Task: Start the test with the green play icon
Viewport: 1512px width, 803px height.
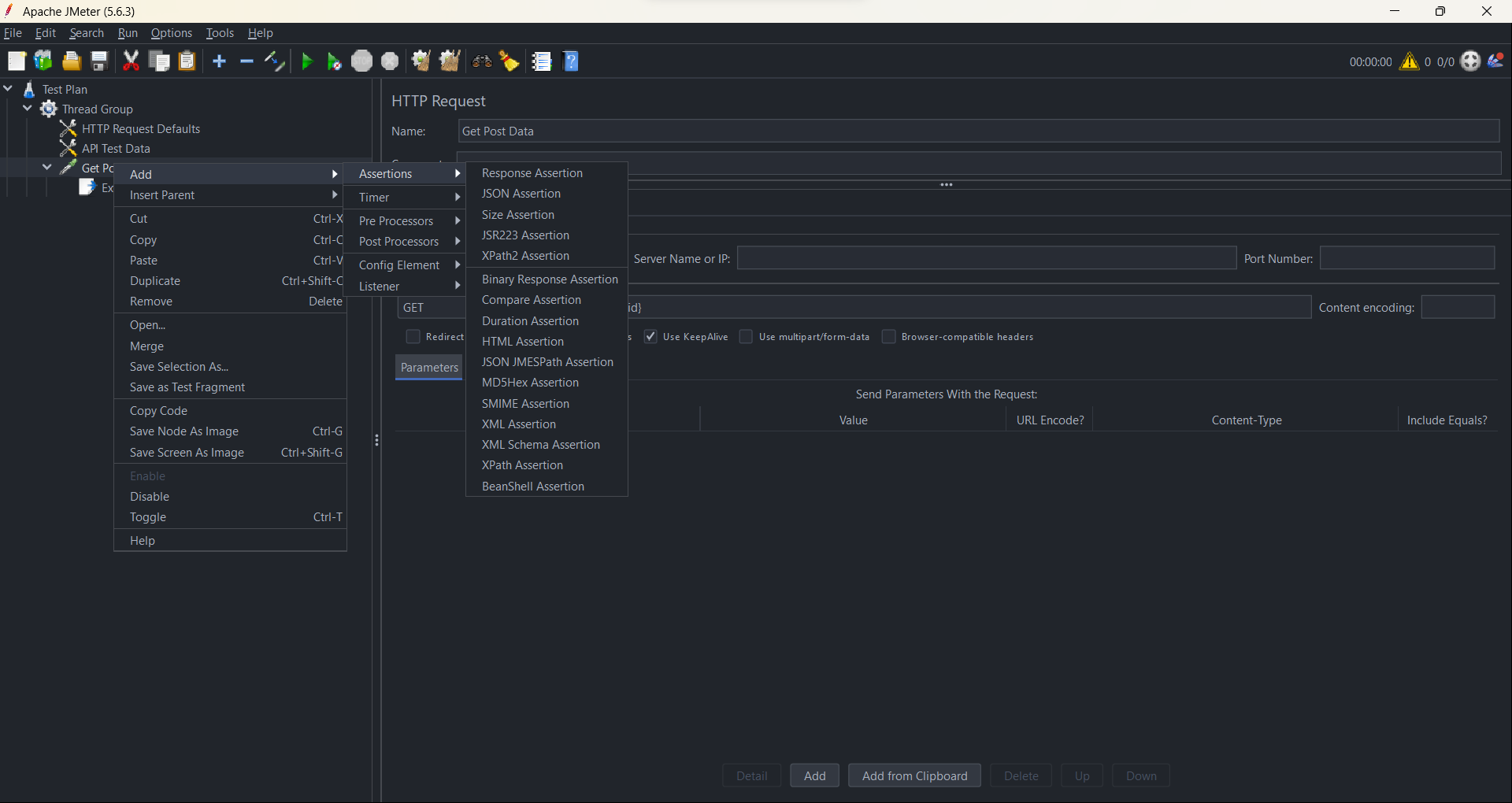Action: pyautogui.click(x=306, y=61)
